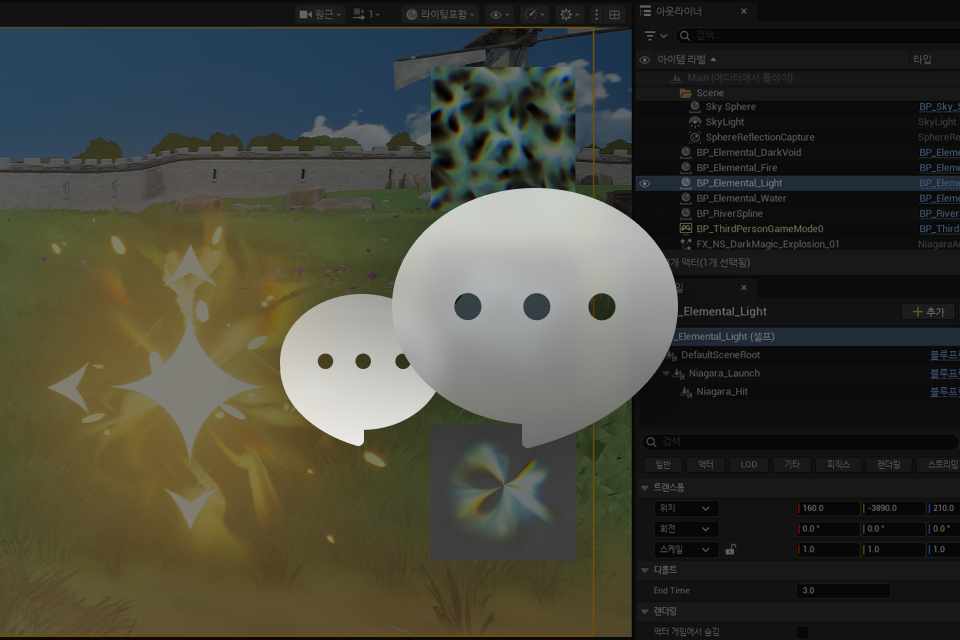The height and width of the screenshot is (640, 960).
Task: Open the viewport settings gear menu
Action: [x=569, y=14]
